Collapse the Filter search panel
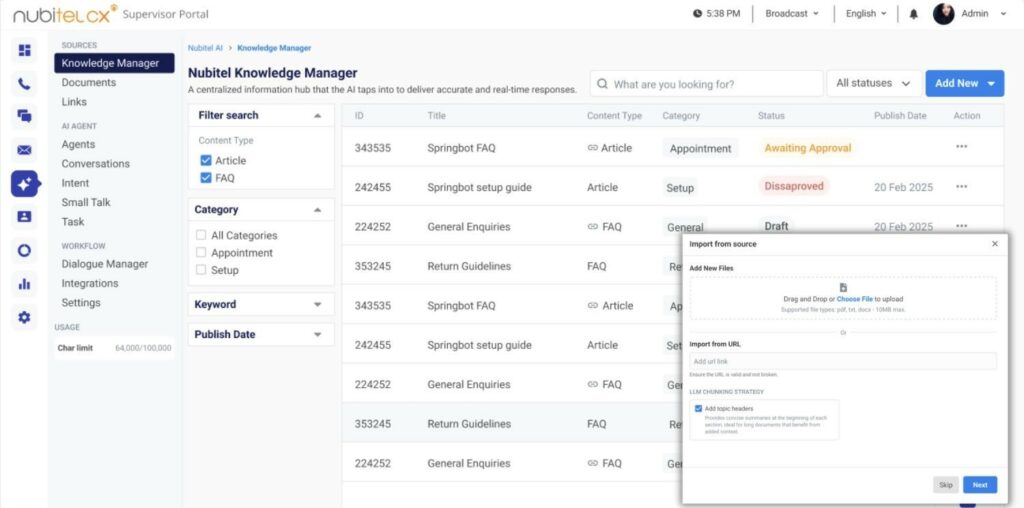The width and height of the screenshot is (1024, 508). tap(317, 116)
